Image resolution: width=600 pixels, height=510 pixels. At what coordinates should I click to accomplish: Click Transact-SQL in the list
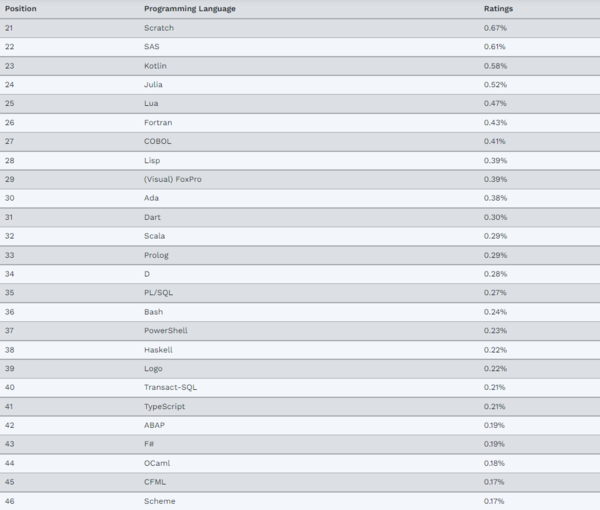click(170, 387)
